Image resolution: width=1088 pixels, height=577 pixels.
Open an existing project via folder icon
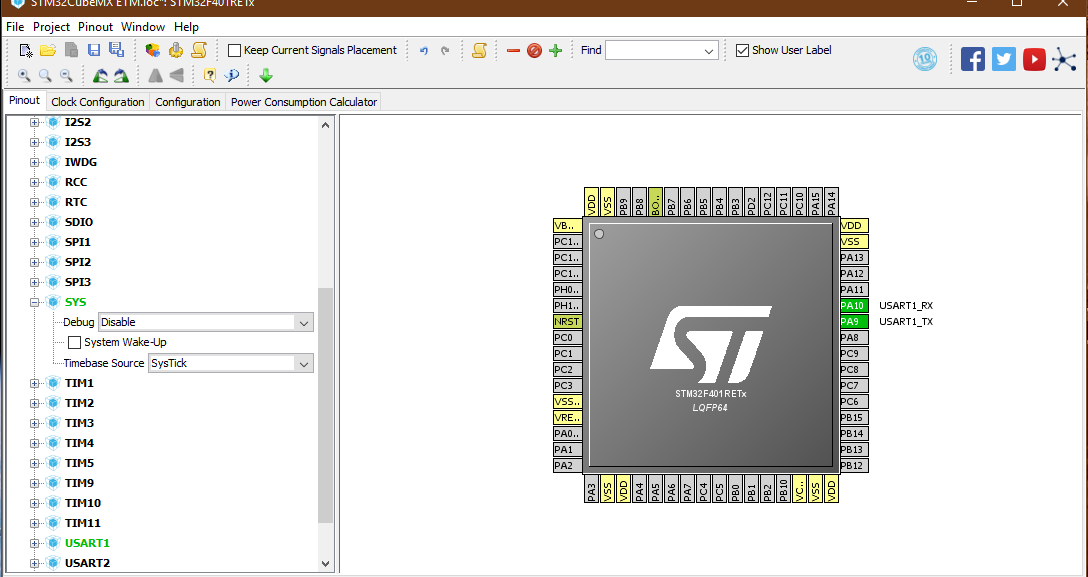(x=48, y=50)
